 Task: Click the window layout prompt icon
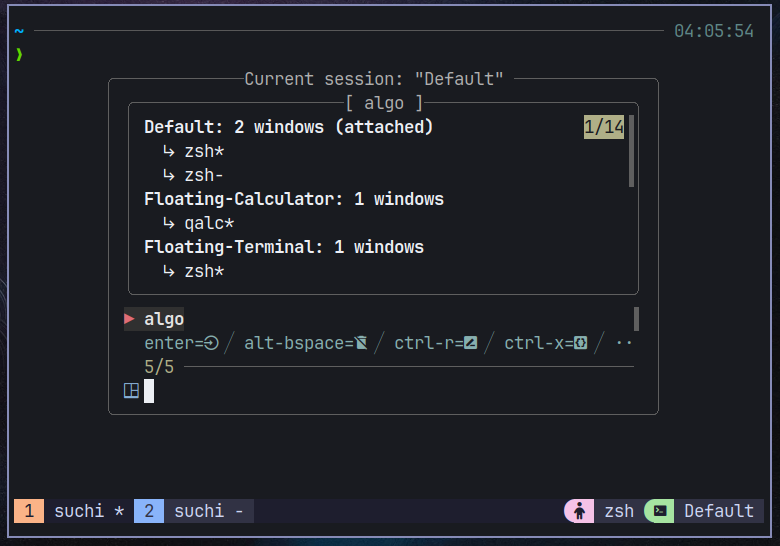[131, 391]
